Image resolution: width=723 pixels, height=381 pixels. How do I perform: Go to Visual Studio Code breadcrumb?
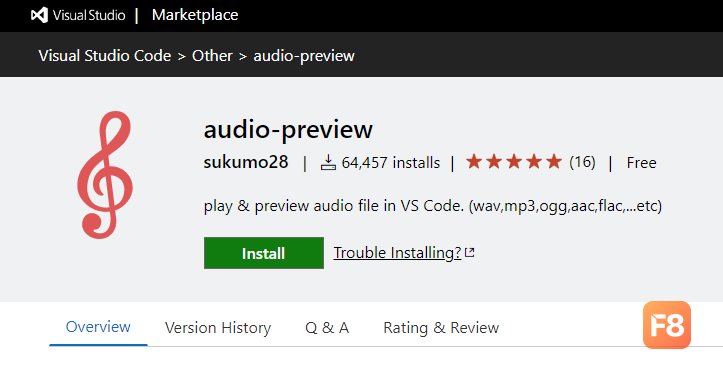pos(105,56)
